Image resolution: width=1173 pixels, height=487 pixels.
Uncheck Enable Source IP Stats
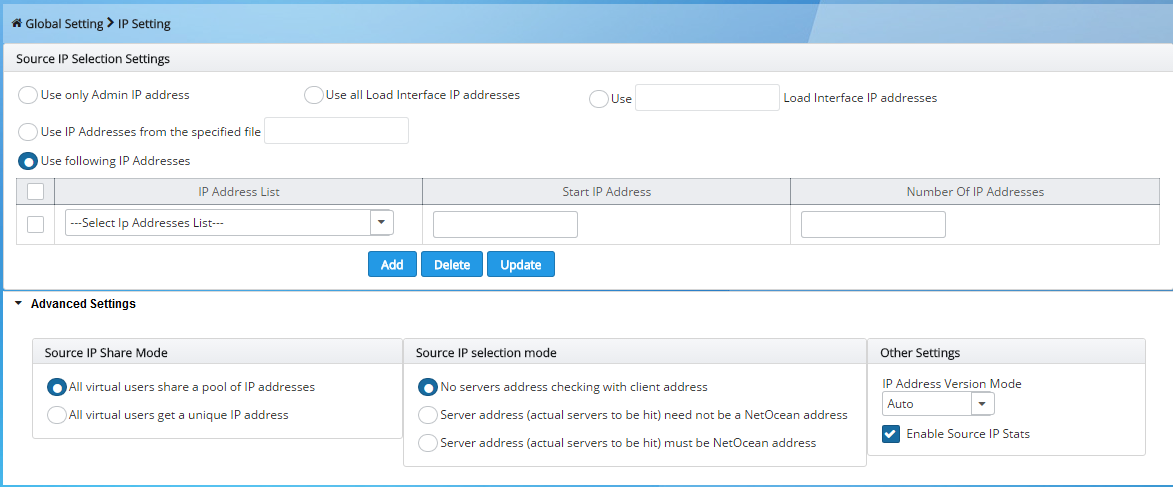click(x=890, y=434)
